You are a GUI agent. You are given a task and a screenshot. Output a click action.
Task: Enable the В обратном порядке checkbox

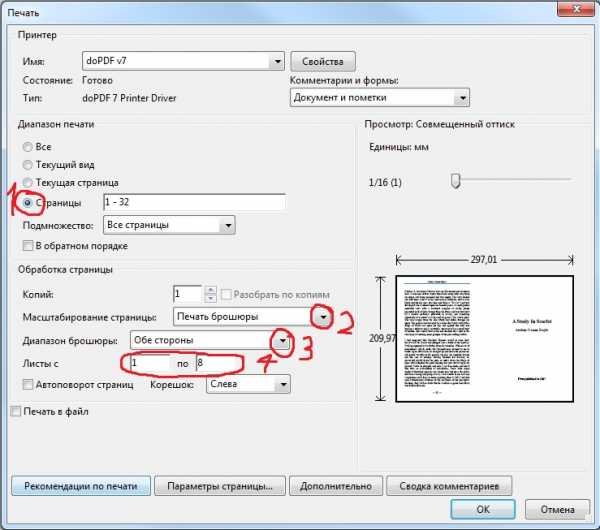point(28,246)
